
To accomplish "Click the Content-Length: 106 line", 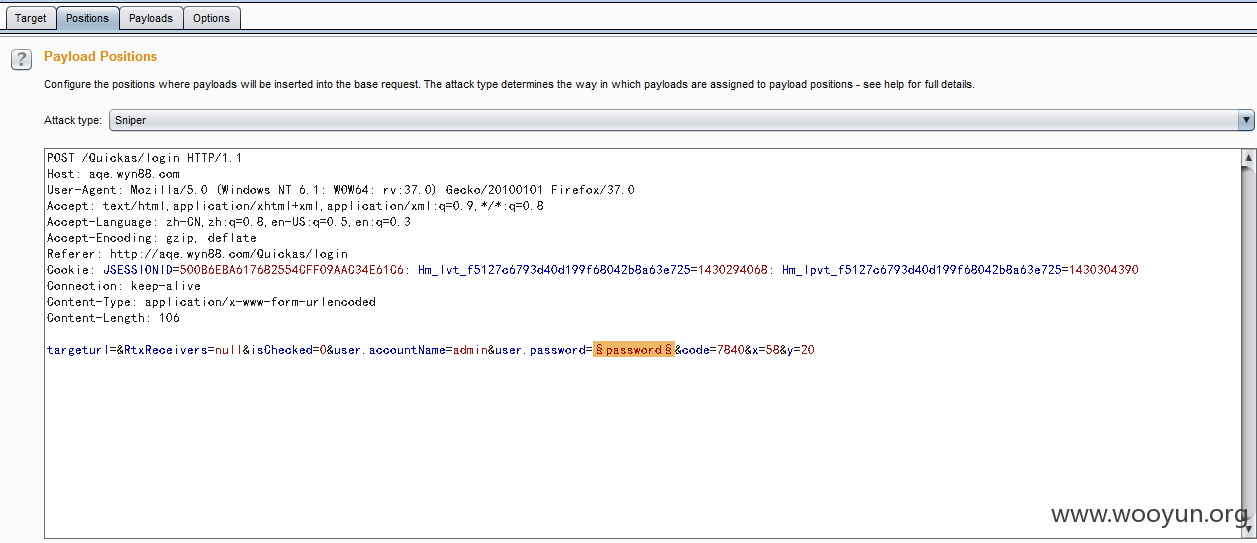I will (x=113, y=318).
